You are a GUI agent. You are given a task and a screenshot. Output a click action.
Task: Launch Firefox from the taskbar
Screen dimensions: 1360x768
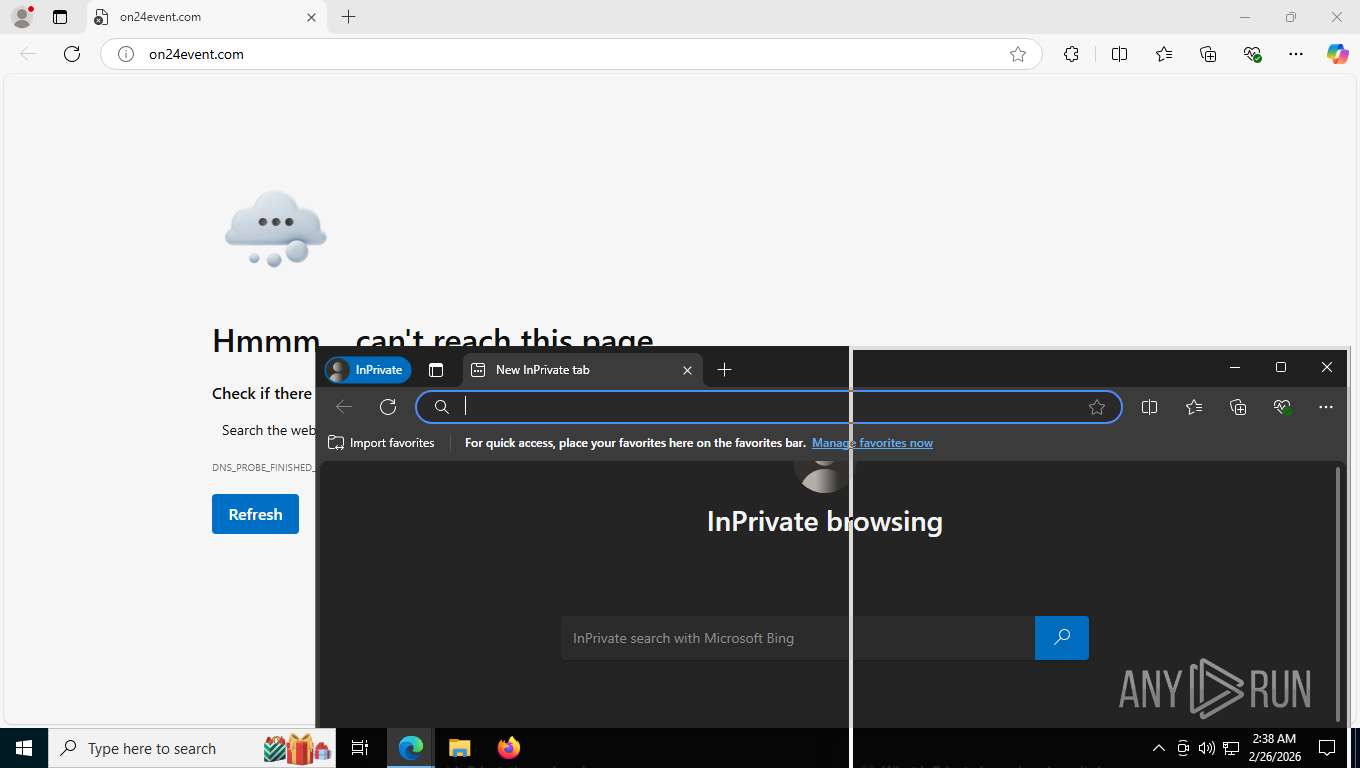(x=509, y=748)
